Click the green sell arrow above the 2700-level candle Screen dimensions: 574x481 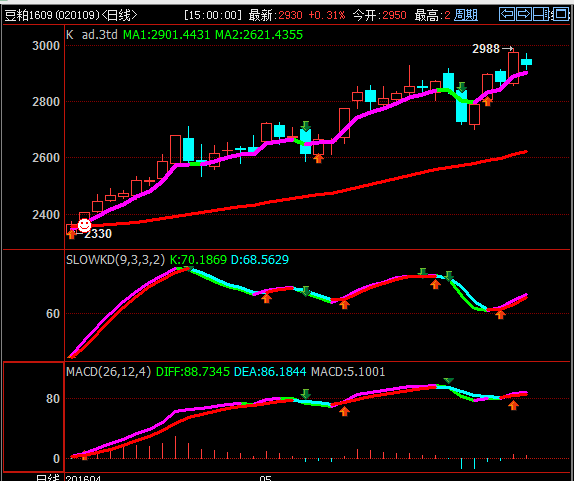point(306,126)
